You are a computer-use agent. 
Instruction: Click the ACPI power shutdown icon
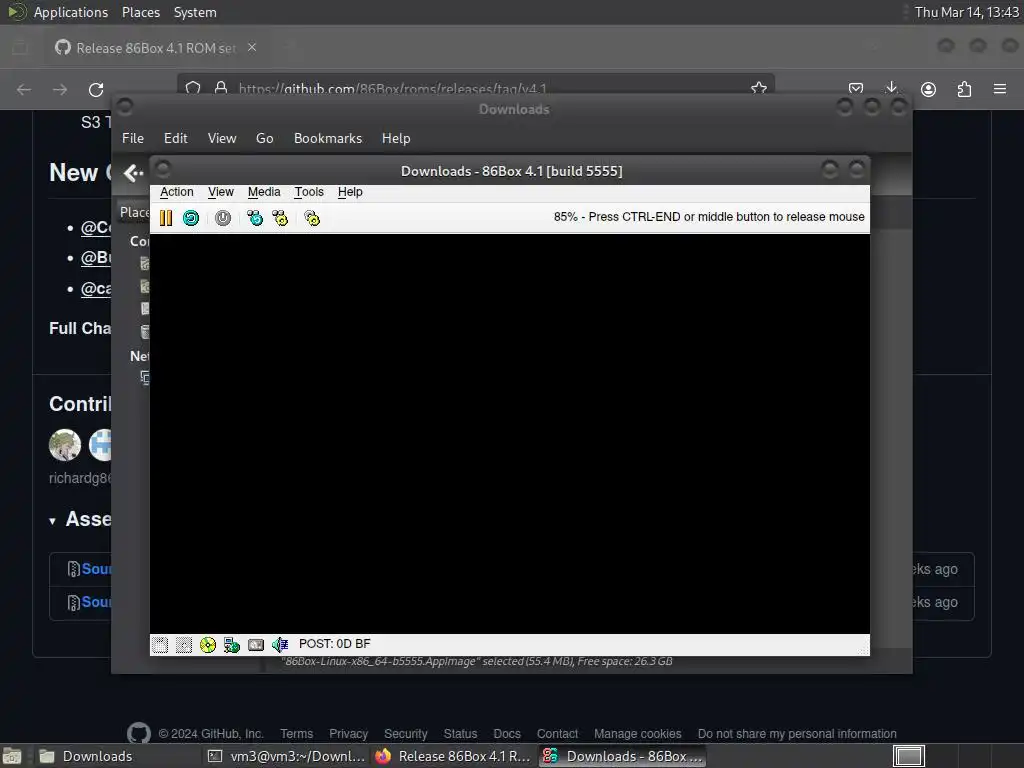click(223, 218)
